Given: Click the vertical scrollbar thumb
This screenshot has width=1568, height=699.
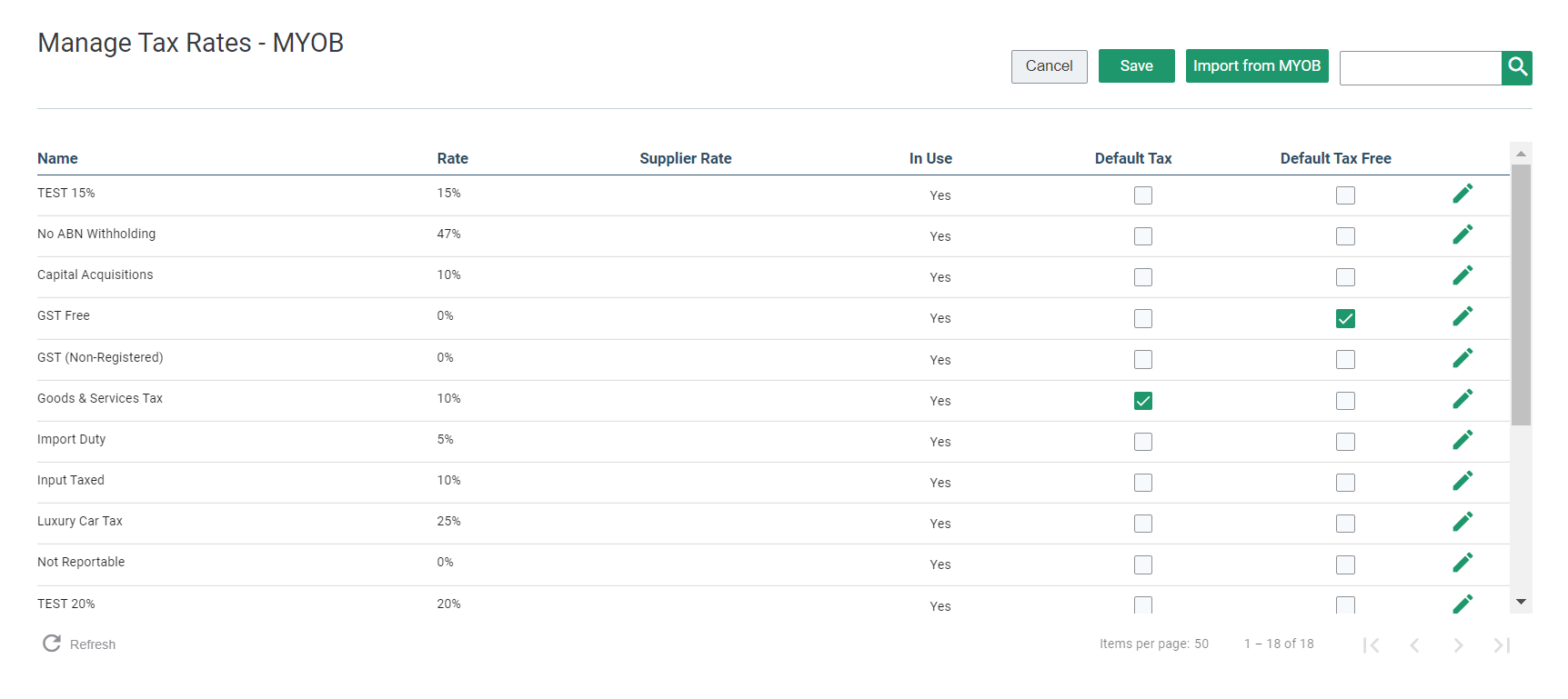Looking at the screenshot, I should pyautogui.click(x=1521, y=295).
